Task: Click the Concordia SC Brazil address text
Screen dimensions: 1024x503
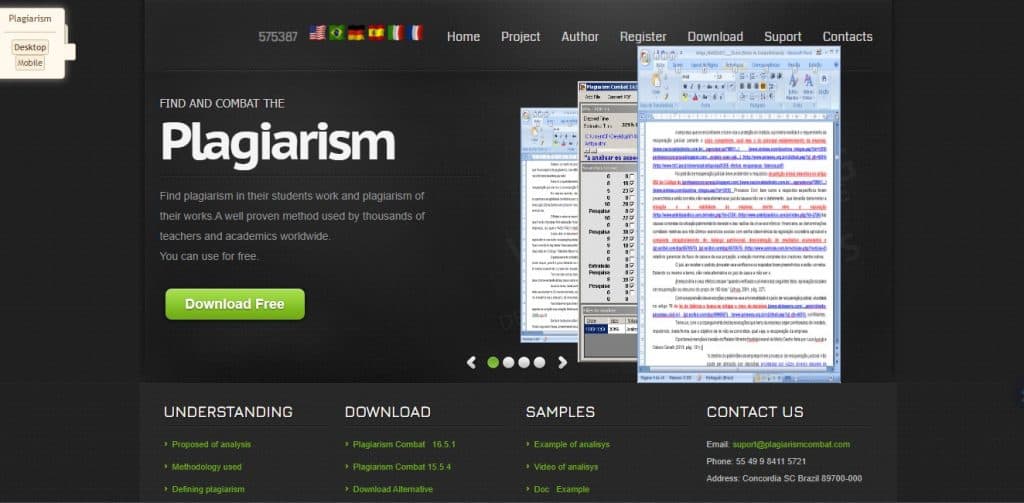Action: pyautogui.click(x=802, y=478)
